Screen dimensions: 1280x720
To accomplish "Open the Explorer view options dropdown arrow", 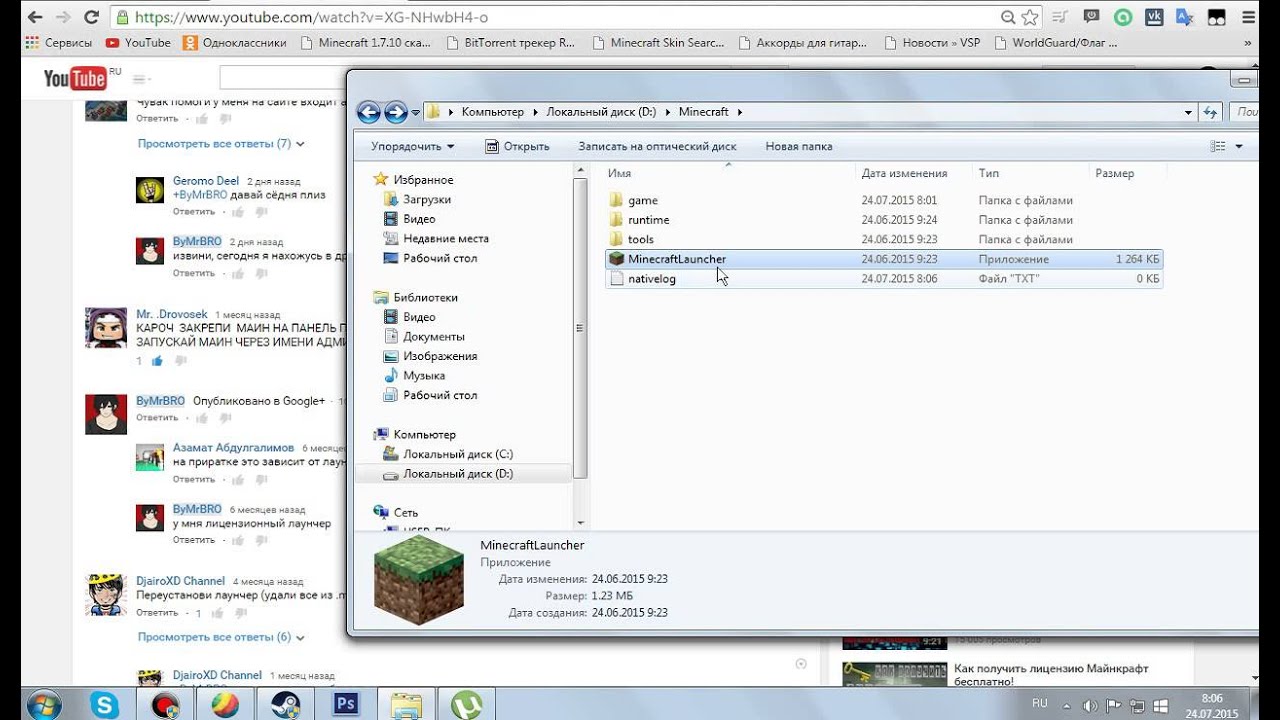I will [x=1239, y=146].
